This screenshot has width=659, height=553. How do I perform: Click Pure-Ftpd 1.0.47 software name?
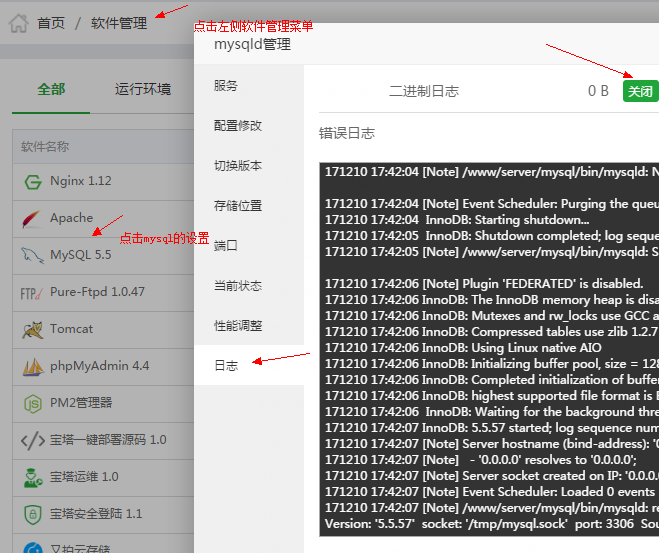point(97,292)
